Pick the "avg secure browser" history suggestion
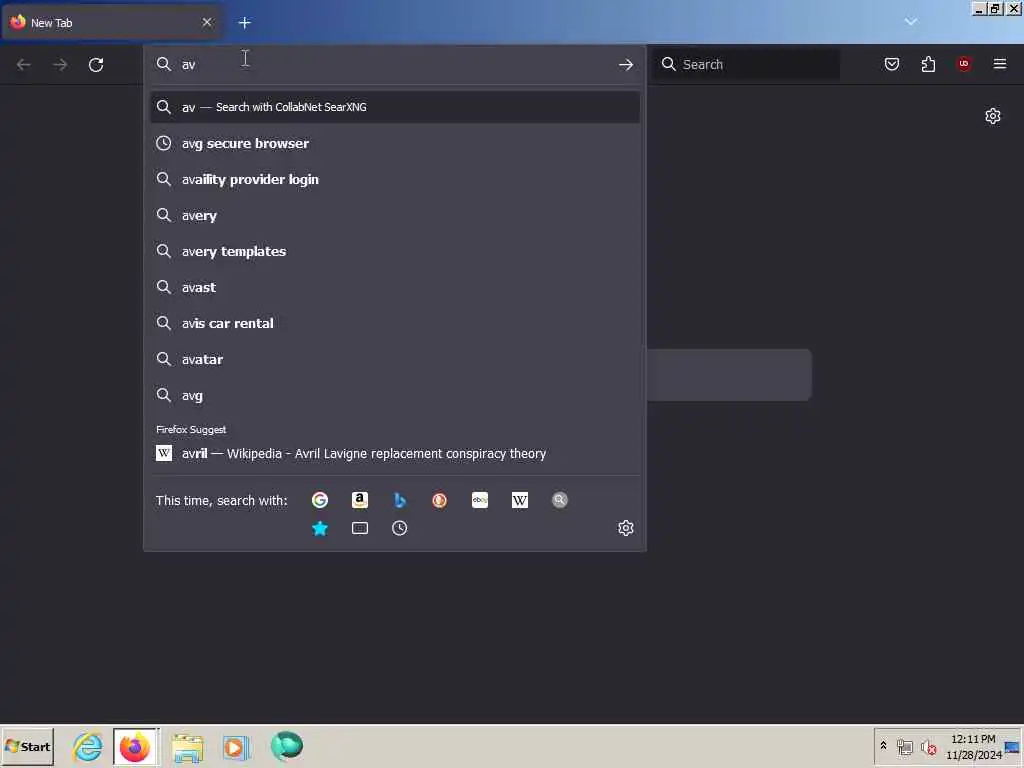The height and width of the screenshot is (768, 1024). click(394, 143)
